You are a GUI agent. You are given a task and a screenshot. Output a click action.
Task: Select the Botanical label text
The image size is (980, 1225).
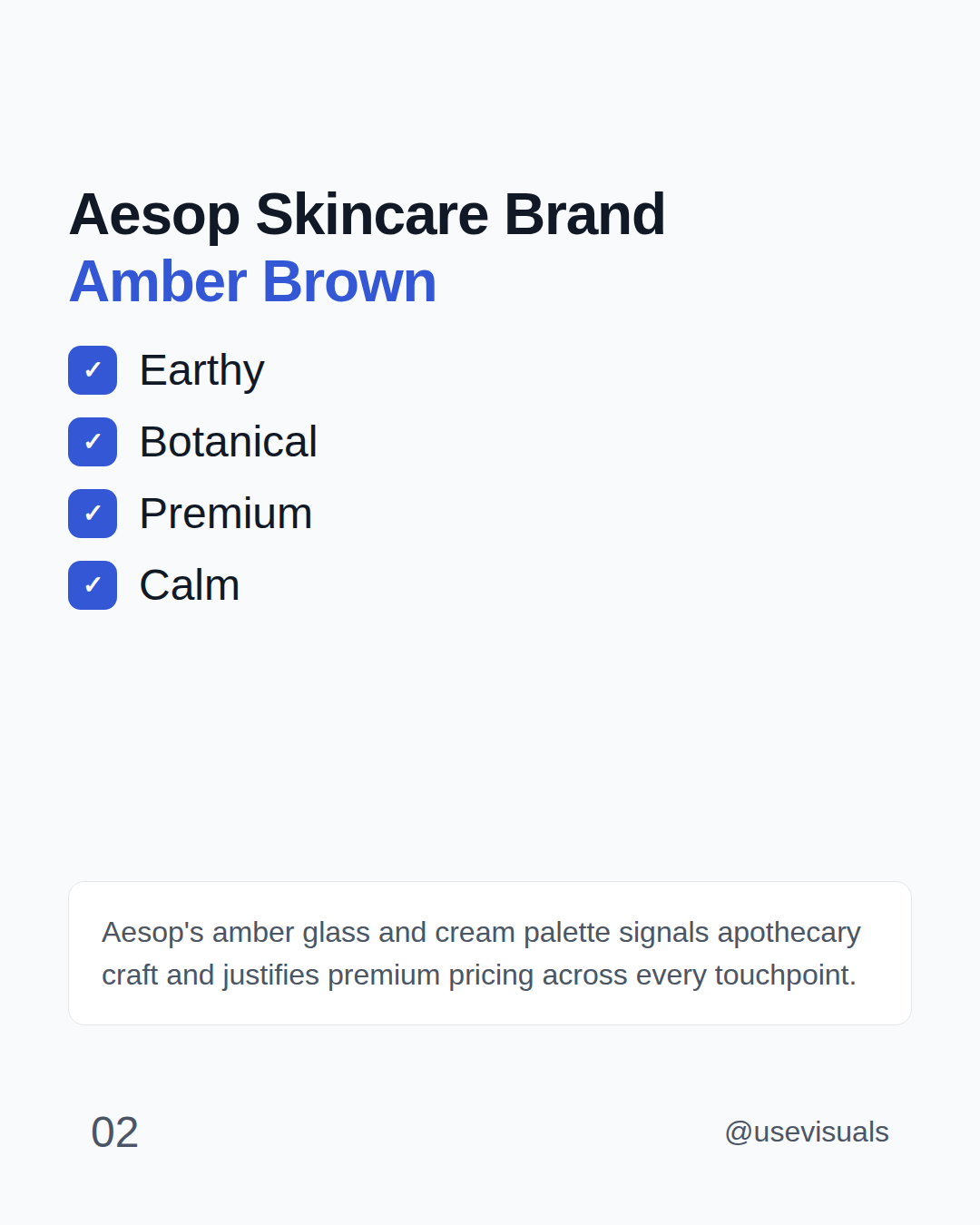[x=228, y=442]
